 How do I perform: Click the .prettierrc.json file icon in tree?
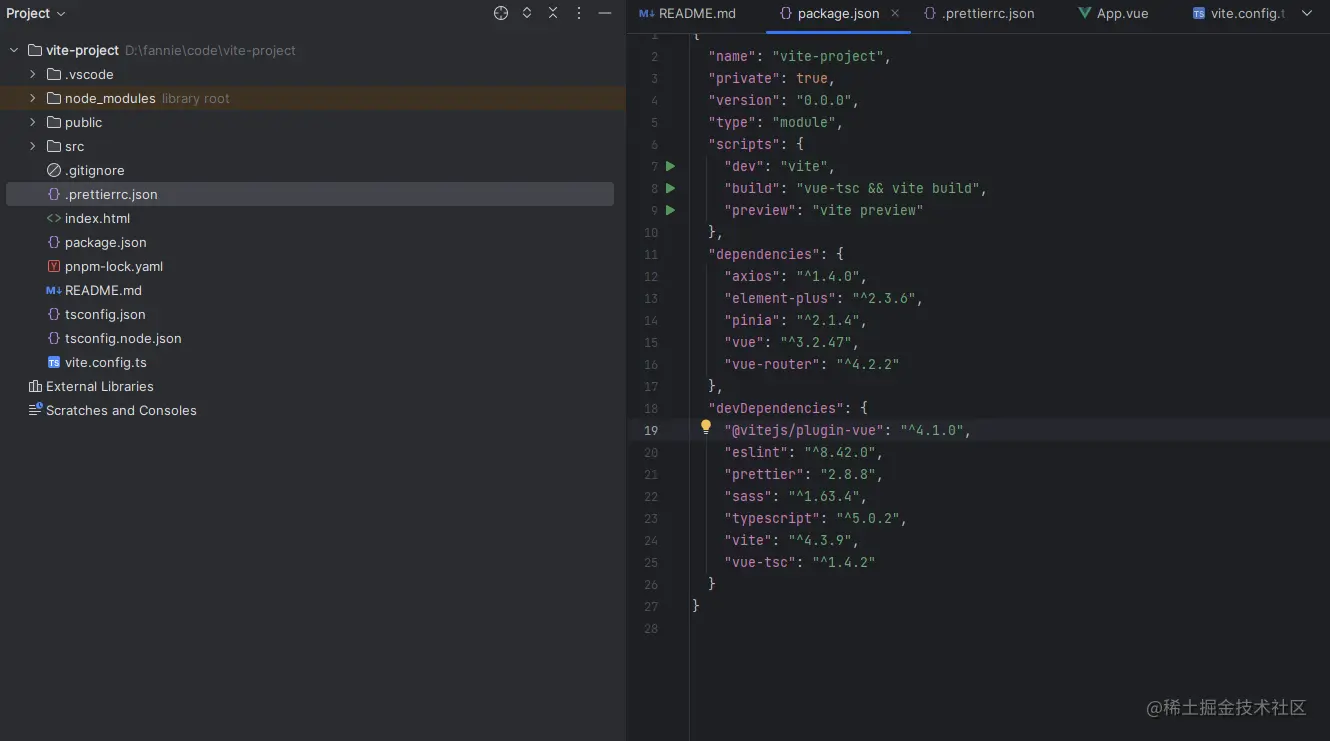pos(54,194)
